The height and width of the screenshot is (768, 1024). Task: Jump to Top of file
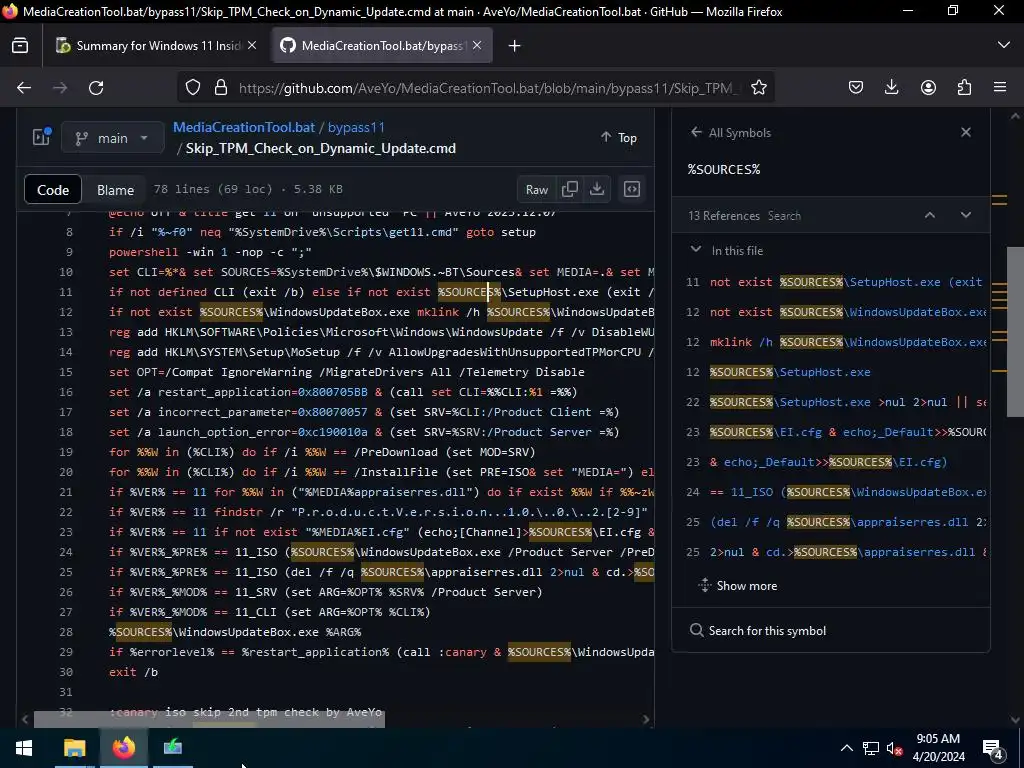[x=618, y=137]
